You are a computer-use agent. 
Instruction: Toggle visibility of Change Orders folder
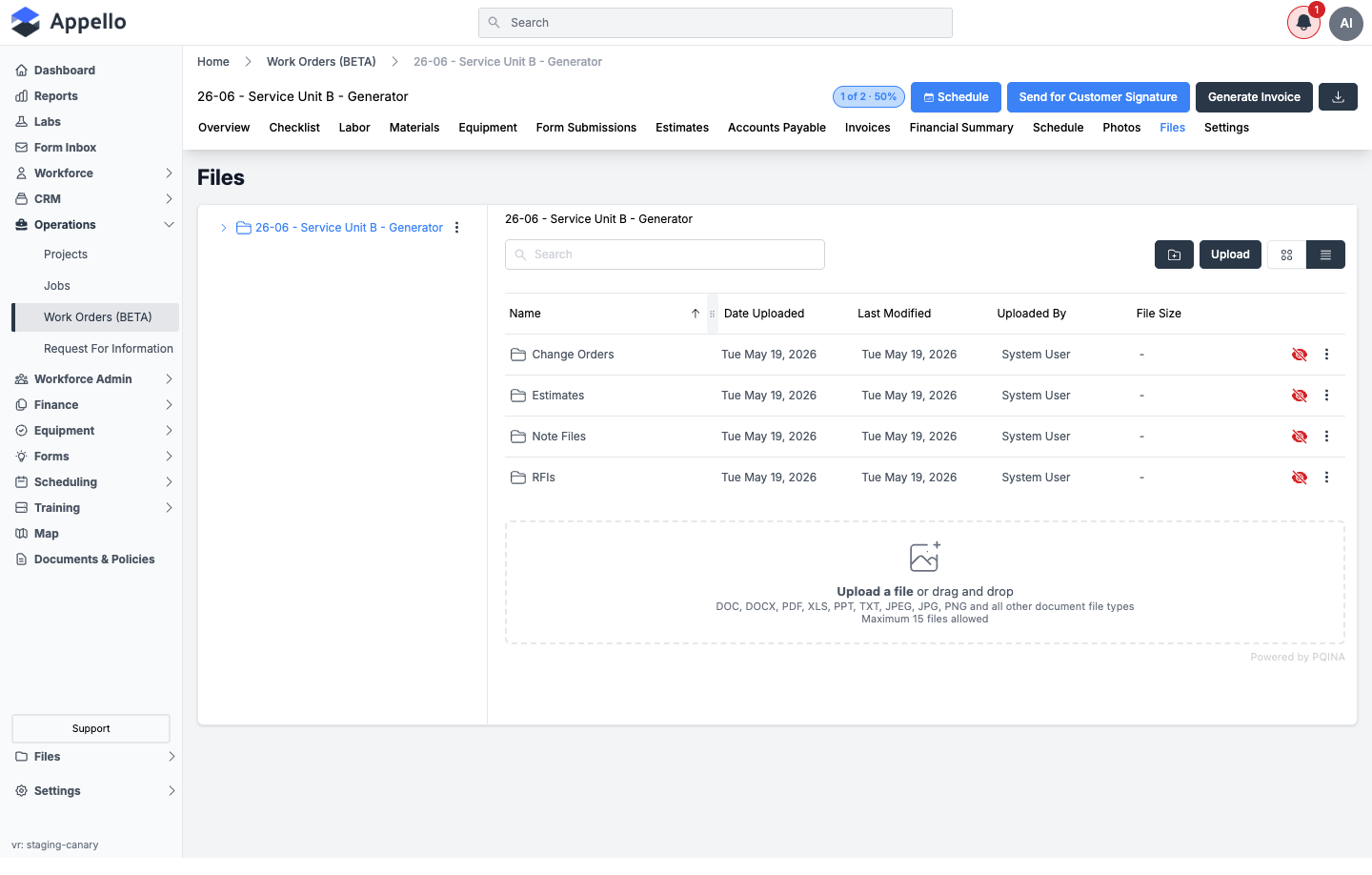click(1300, 355)
